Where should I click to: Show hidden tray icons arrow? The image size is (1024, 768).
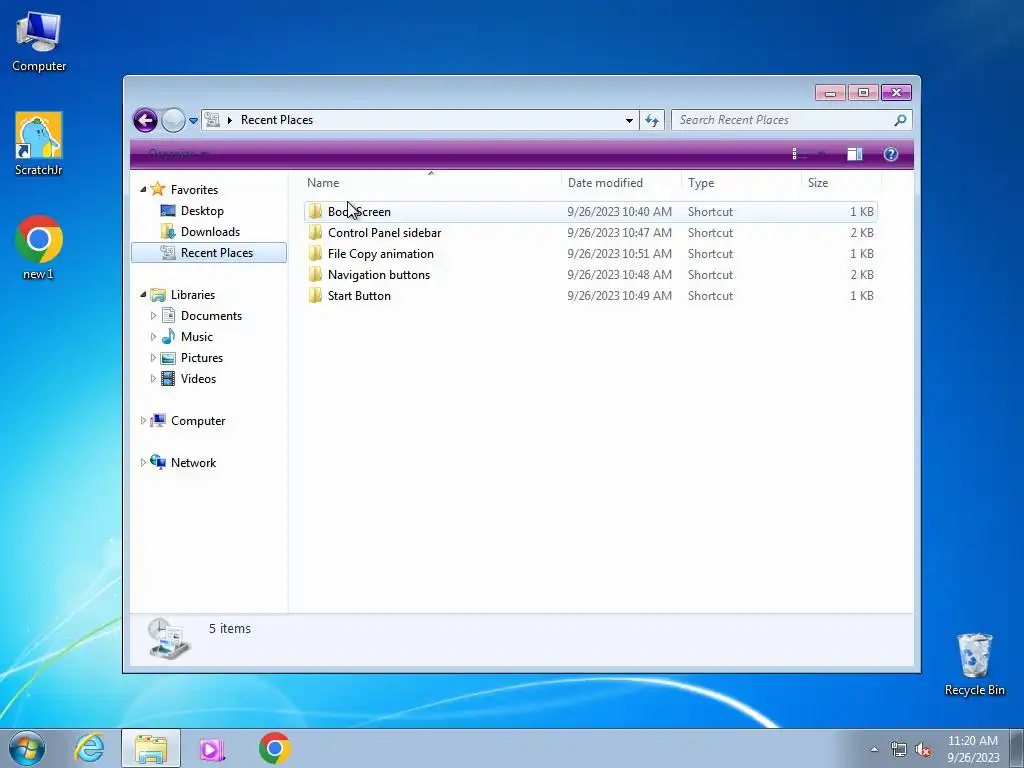[874, 749]
